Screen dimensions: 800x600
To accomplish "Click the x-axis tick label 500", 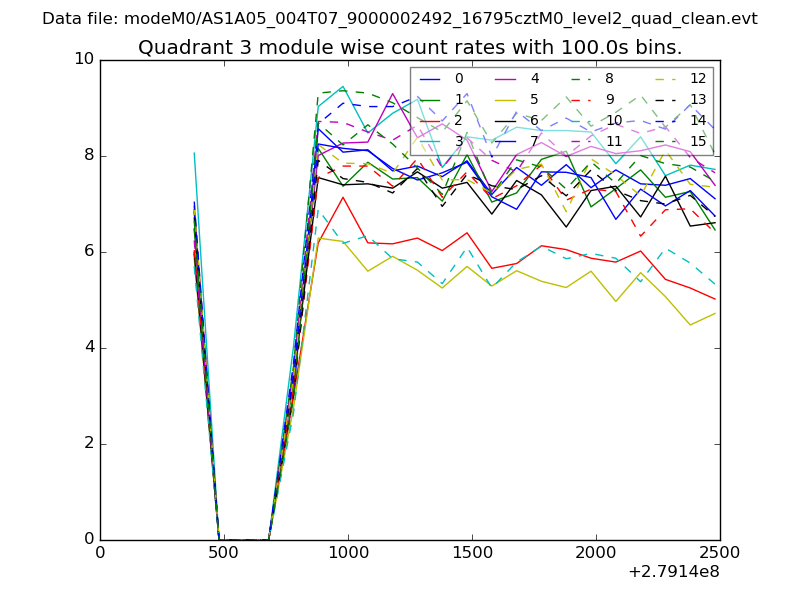I will click(224, 554).
